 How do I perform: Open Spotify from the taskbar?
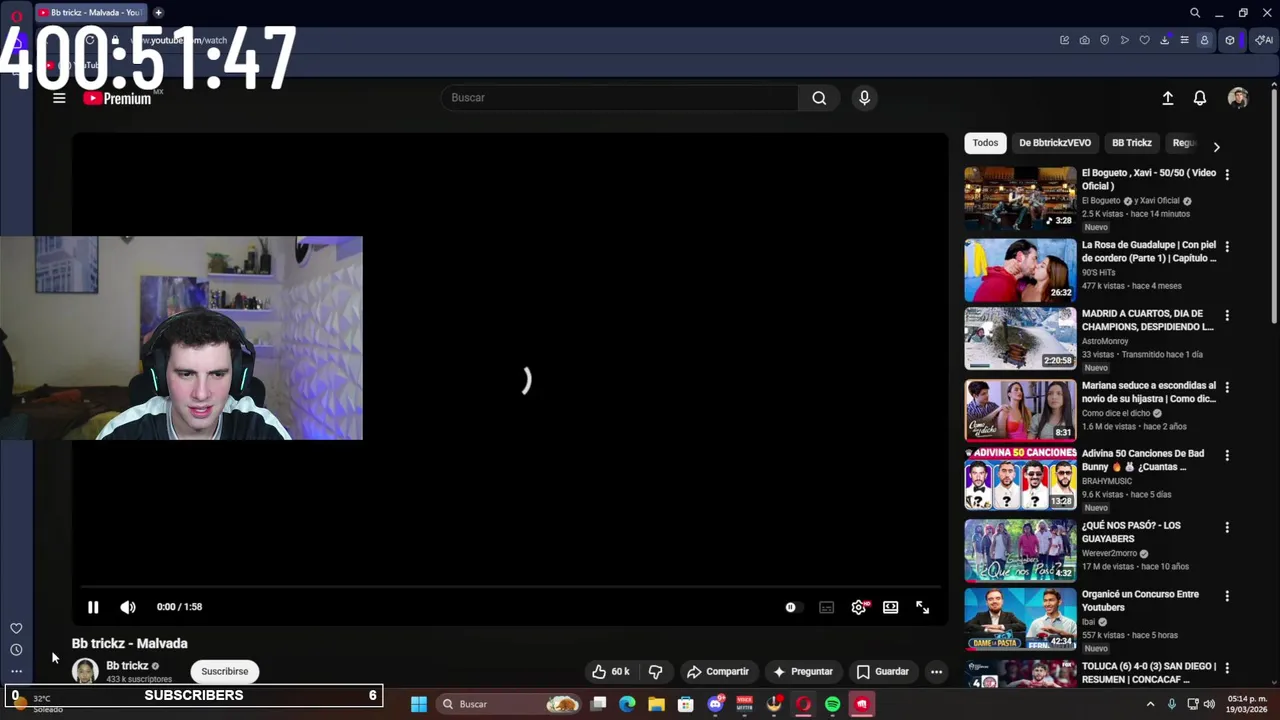coord(833,704)
